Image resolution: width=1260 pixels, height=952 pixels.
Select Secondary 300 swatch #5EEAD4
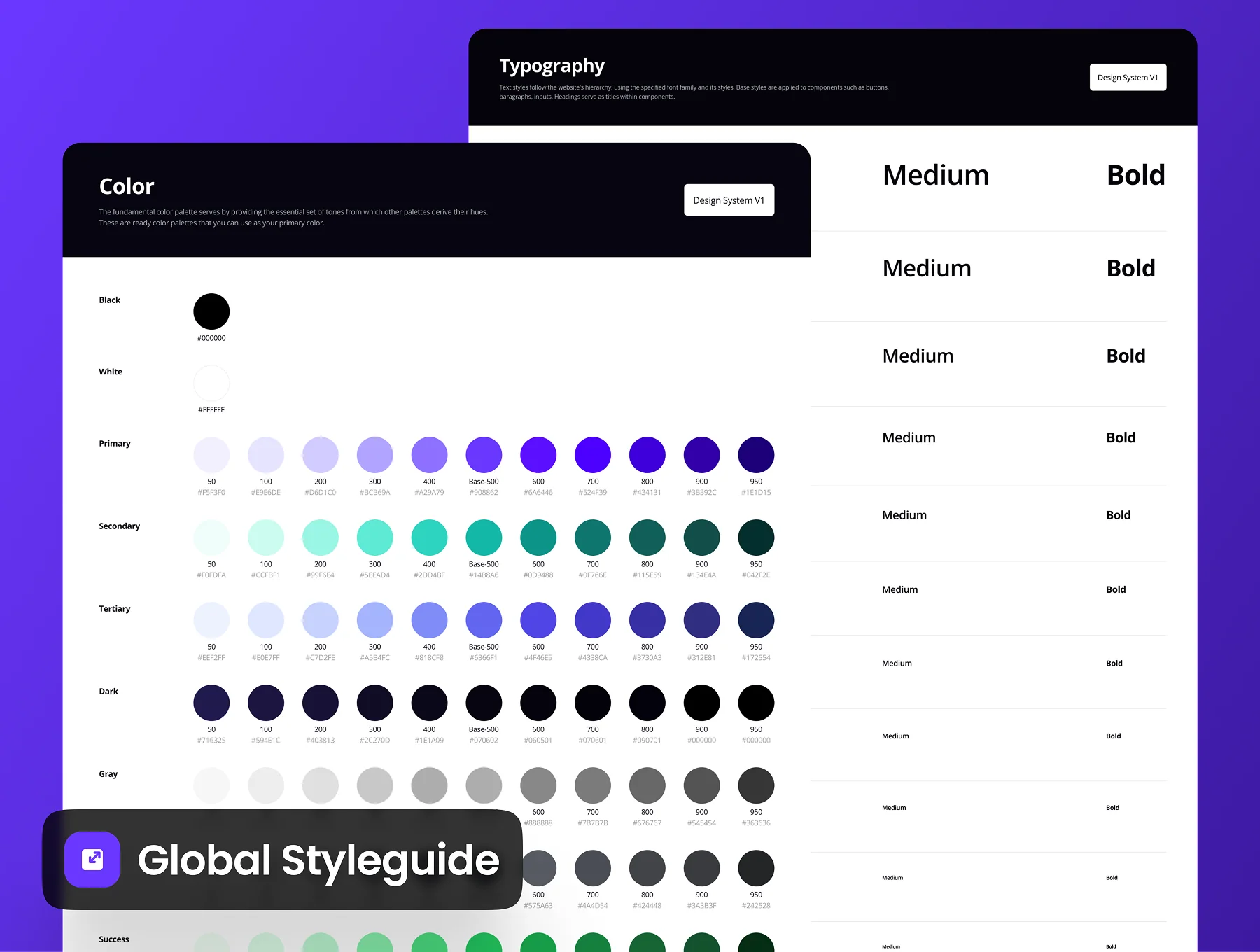pos(375,538)
